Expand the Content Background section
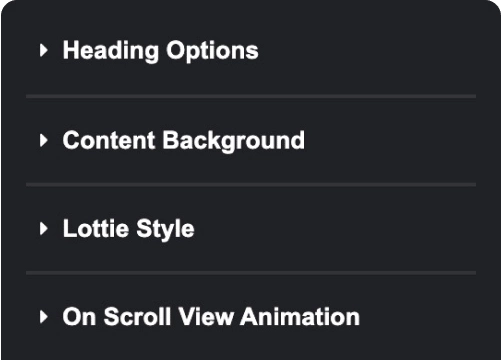Screen dimensions: 501x360 (251, 140)
